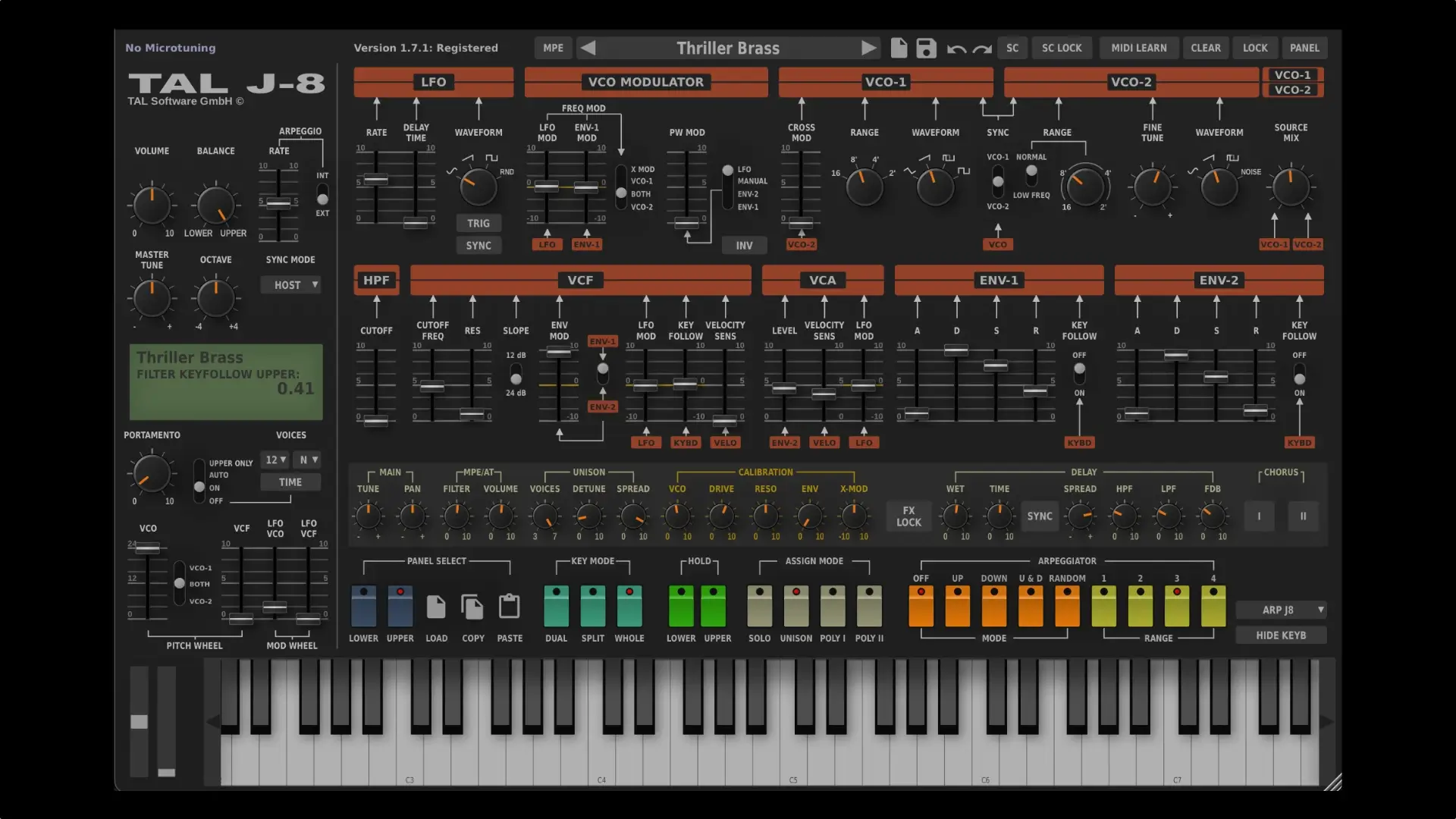Open the ARP J8 dropdown
This screenshot has width=1456, height=819.
[x=1281, y=610]
